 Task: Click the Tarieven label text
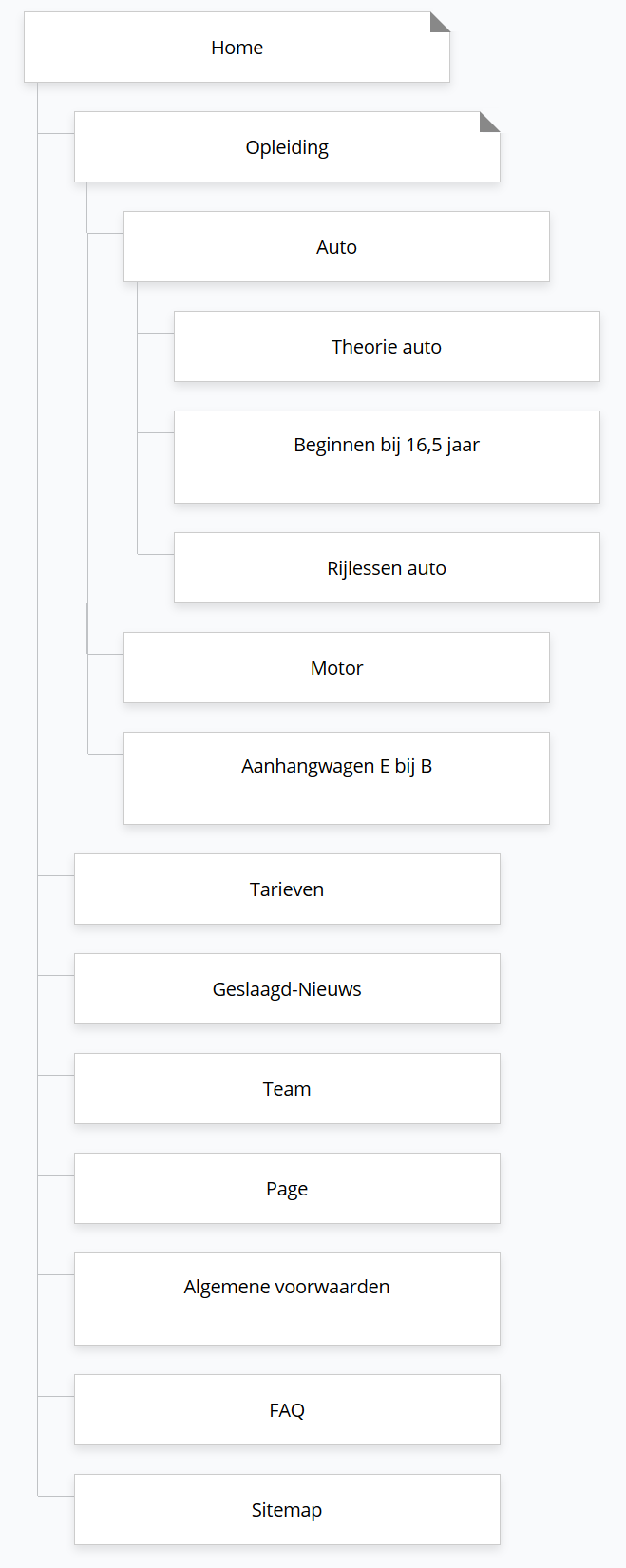(287, 889)
